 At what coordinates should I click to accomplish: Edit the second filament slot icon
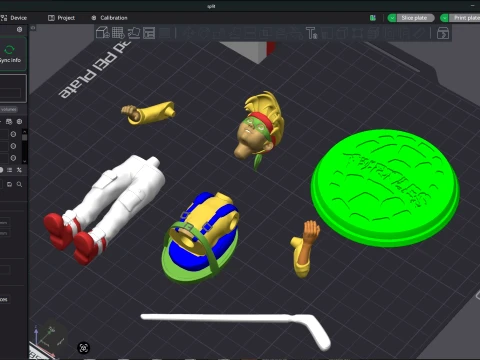pyautogui.click(x=13, y=146)
